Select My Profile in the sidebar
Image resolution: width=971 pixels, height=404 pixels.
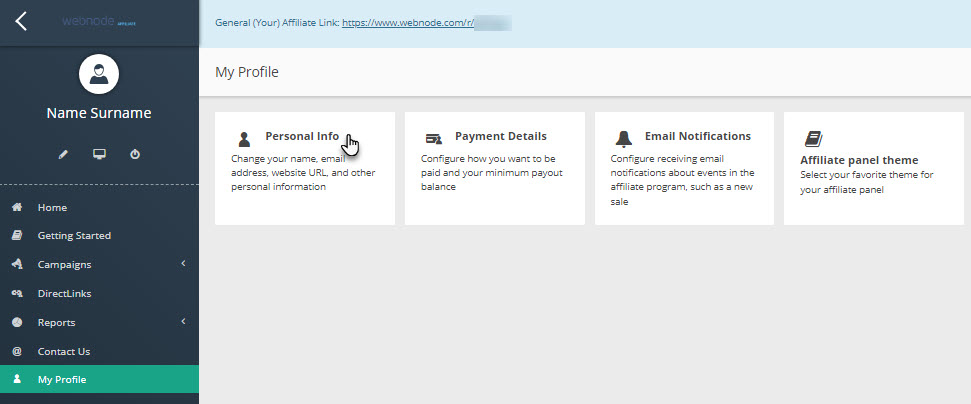62,379
